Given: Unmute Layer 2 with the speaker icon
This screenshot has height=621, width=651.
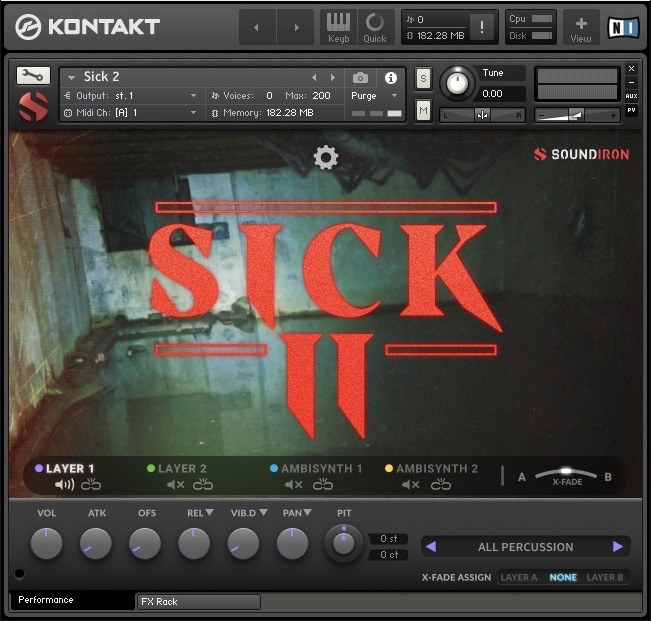Looking at the screenshot, I should tap(176, 484).
